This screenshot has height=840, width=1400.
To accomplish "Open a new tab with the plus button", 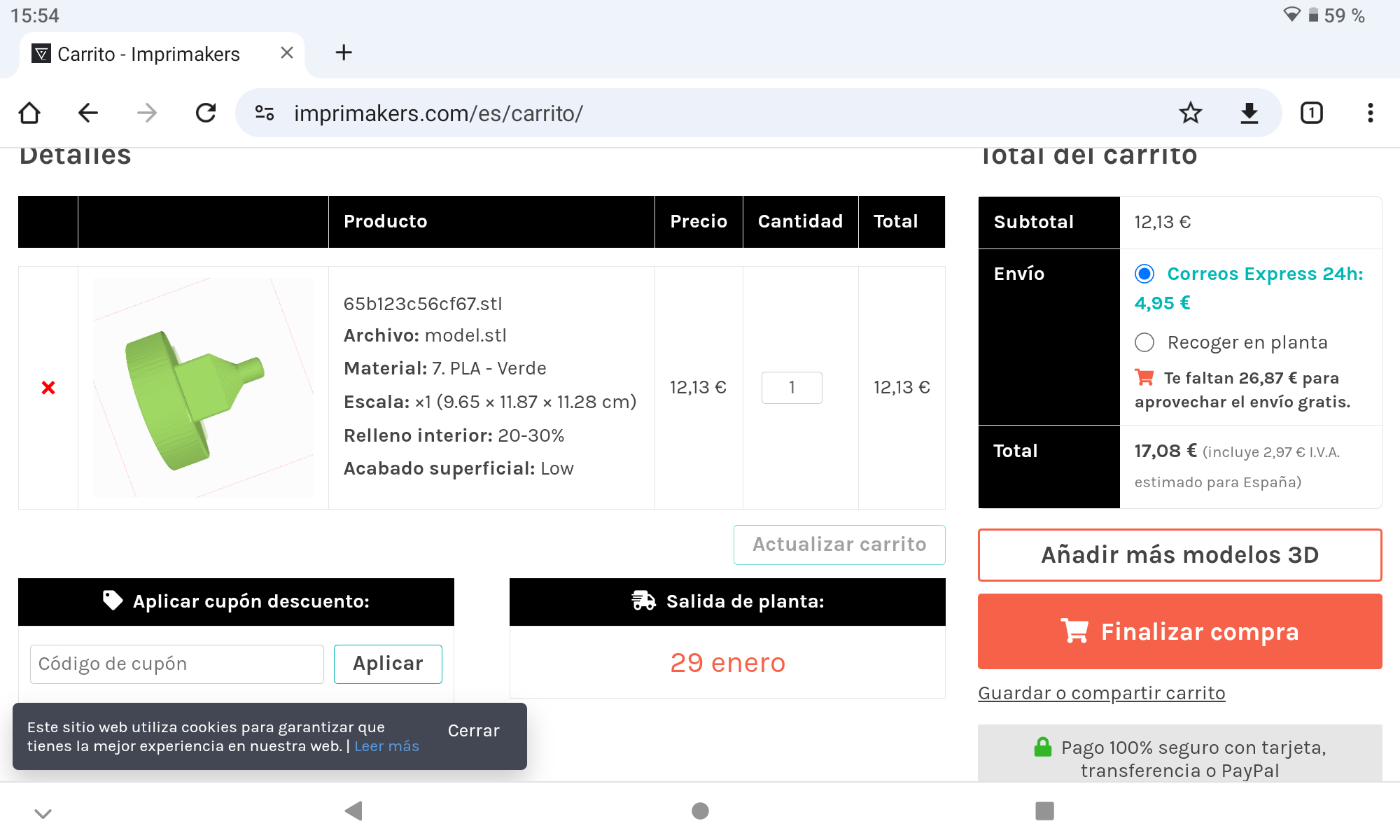I will 344,52.
